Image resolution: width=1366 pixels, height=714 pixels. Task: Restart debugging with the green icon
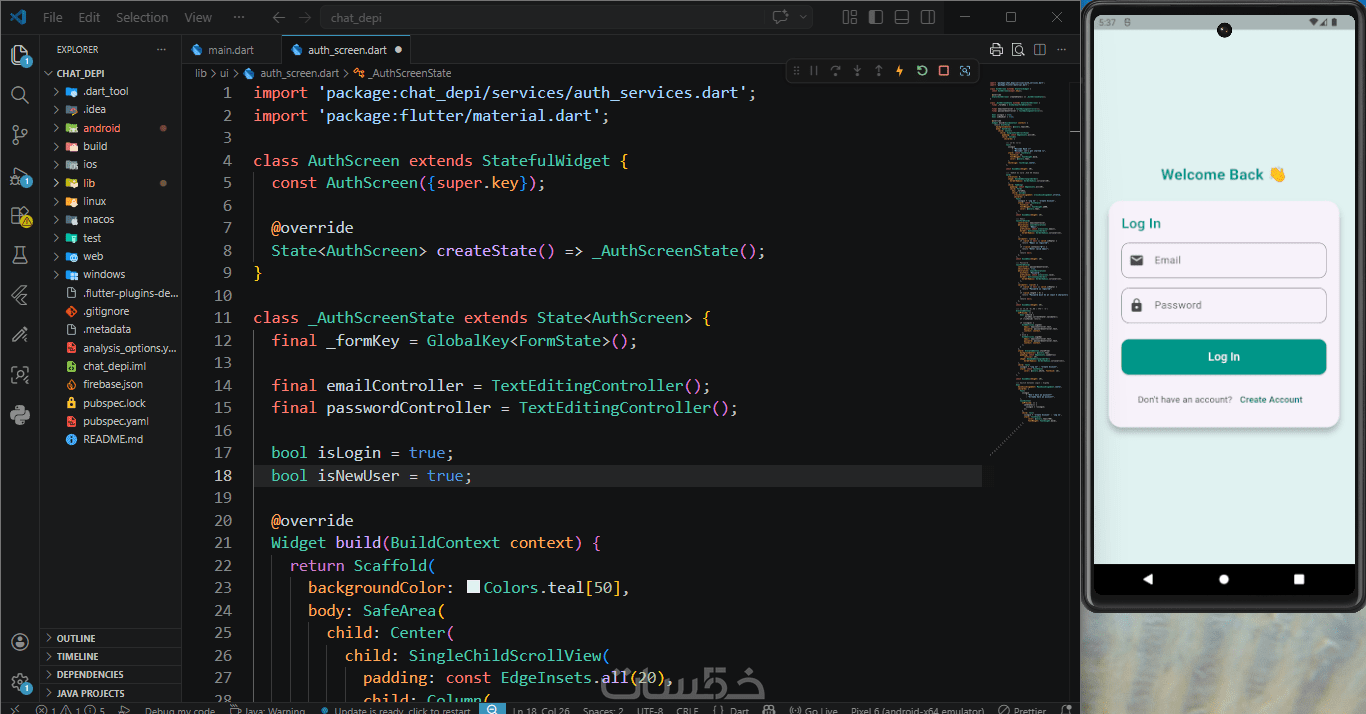coord(922,71)
